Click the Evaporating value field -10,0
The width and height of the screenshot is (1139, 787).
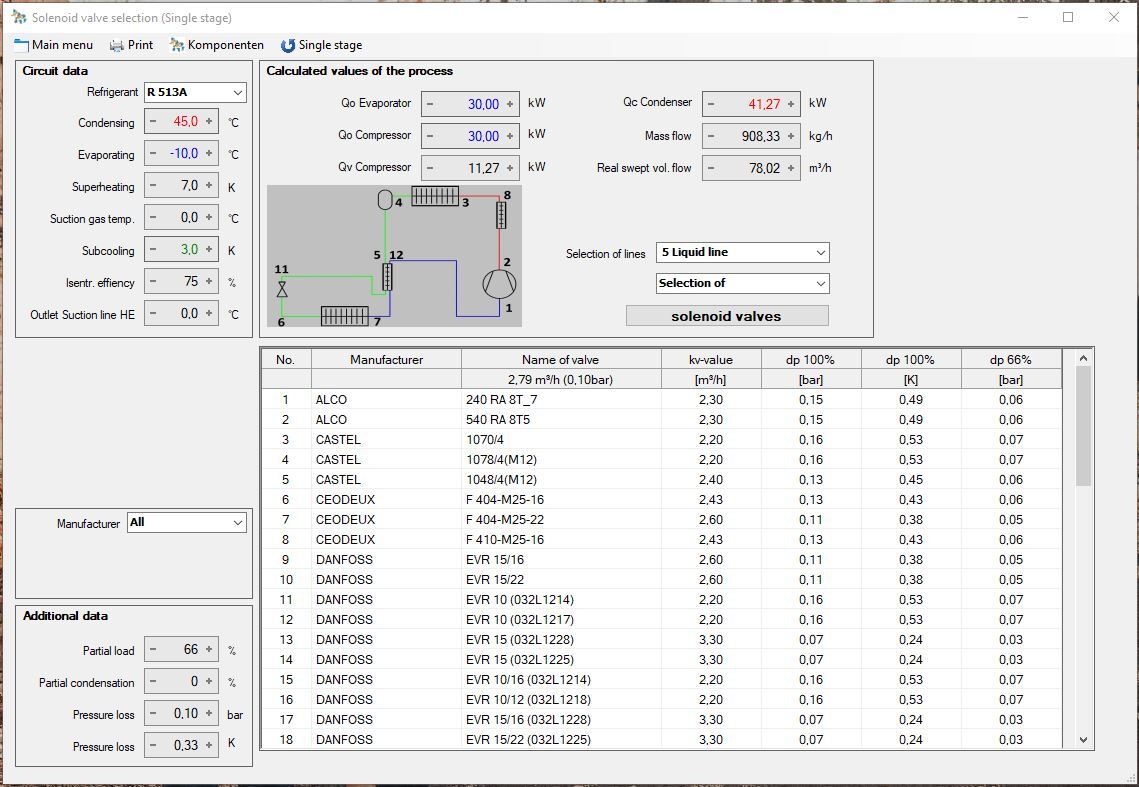pyautogui.click(x=182, y=153)
